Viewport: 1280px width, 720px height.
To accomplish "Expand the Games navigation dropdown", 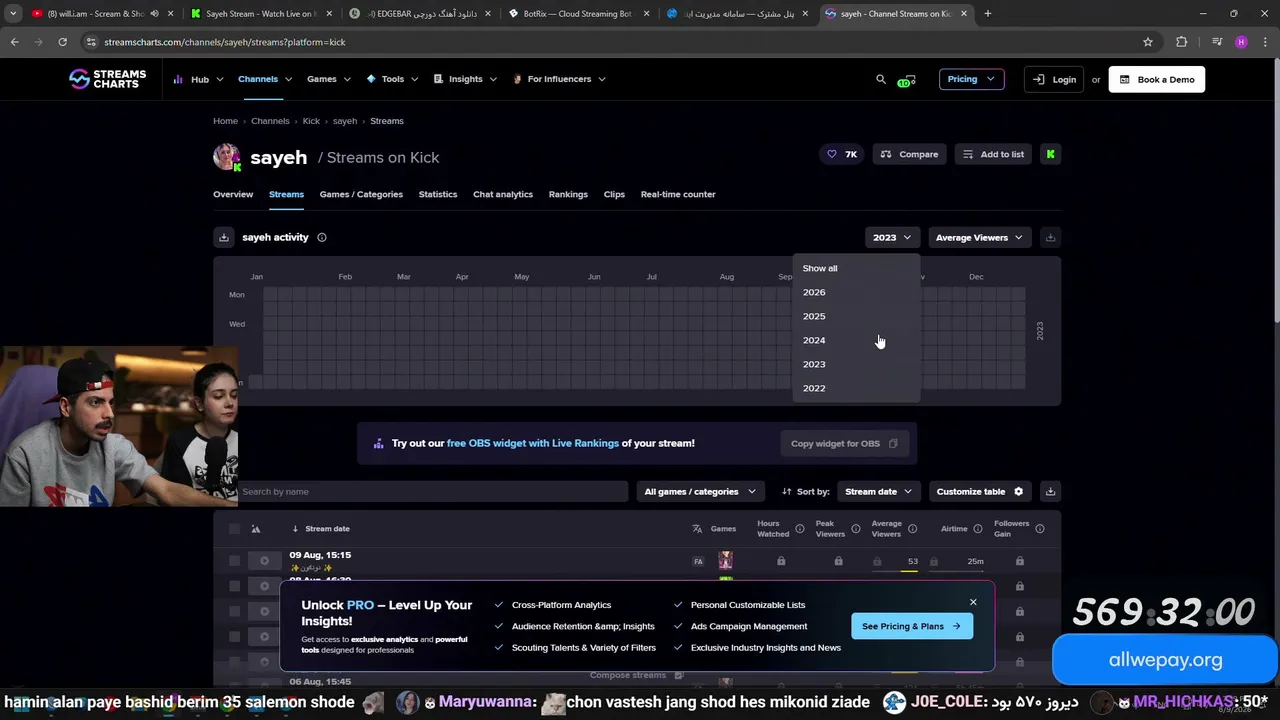I will click(329, 79).
